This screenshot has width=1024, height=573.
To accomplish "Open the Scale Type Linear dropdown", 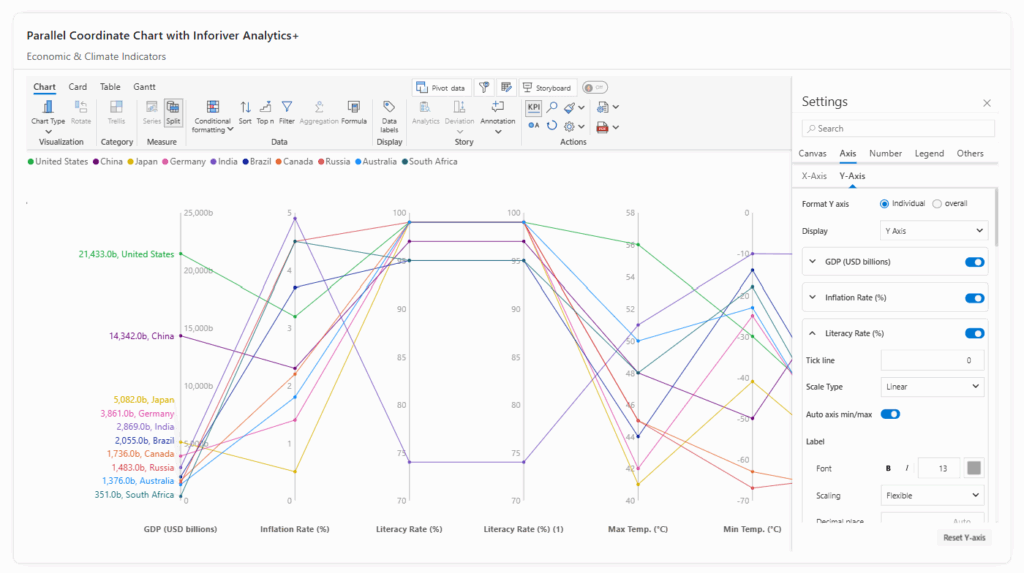I will [932, 387].
